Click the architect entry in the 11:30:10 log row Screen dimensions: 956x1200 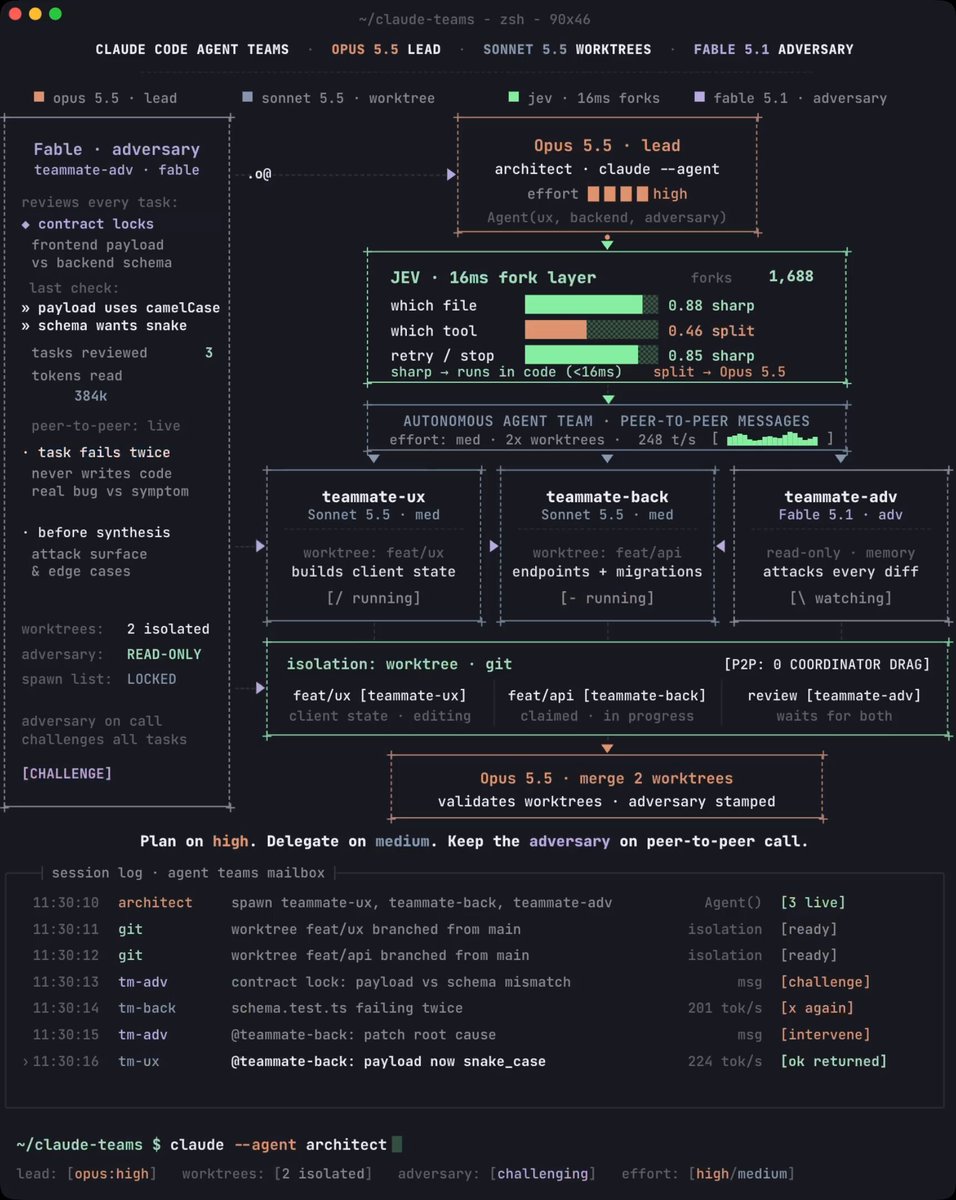pyautogui.click(x=155, y=902)
